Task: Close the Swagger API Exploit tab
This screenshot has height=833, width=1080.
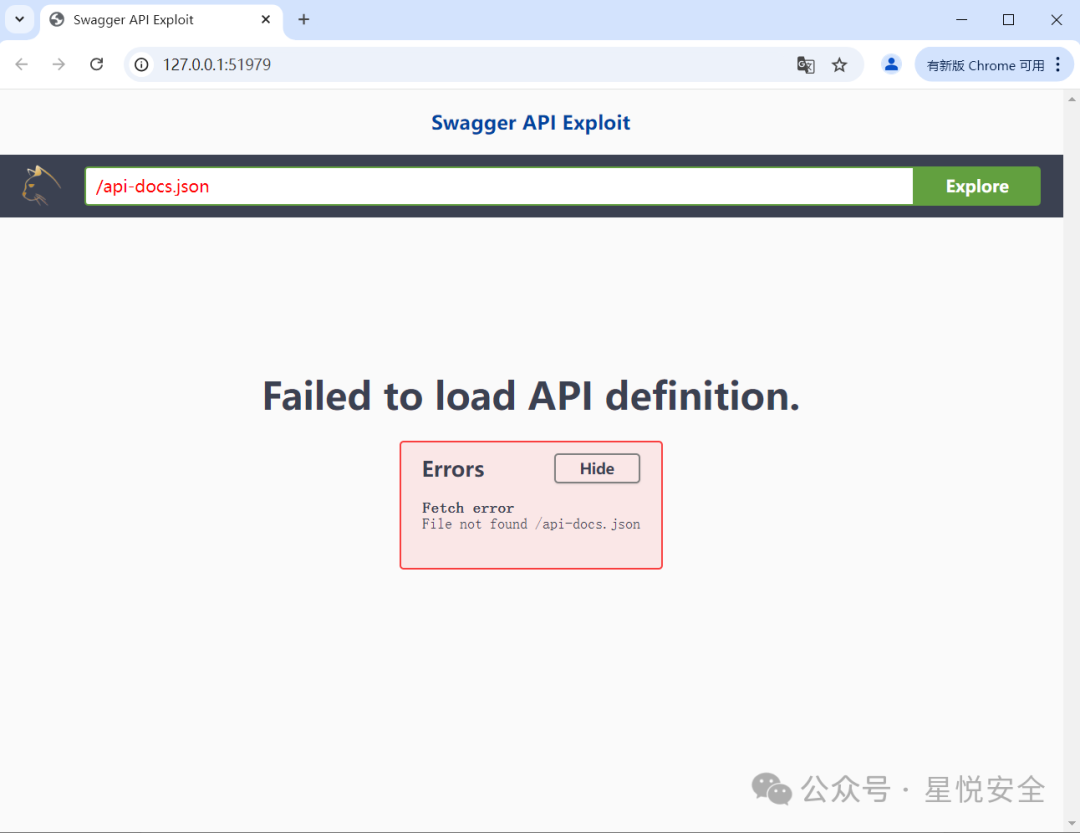Action: coord(266,19)
